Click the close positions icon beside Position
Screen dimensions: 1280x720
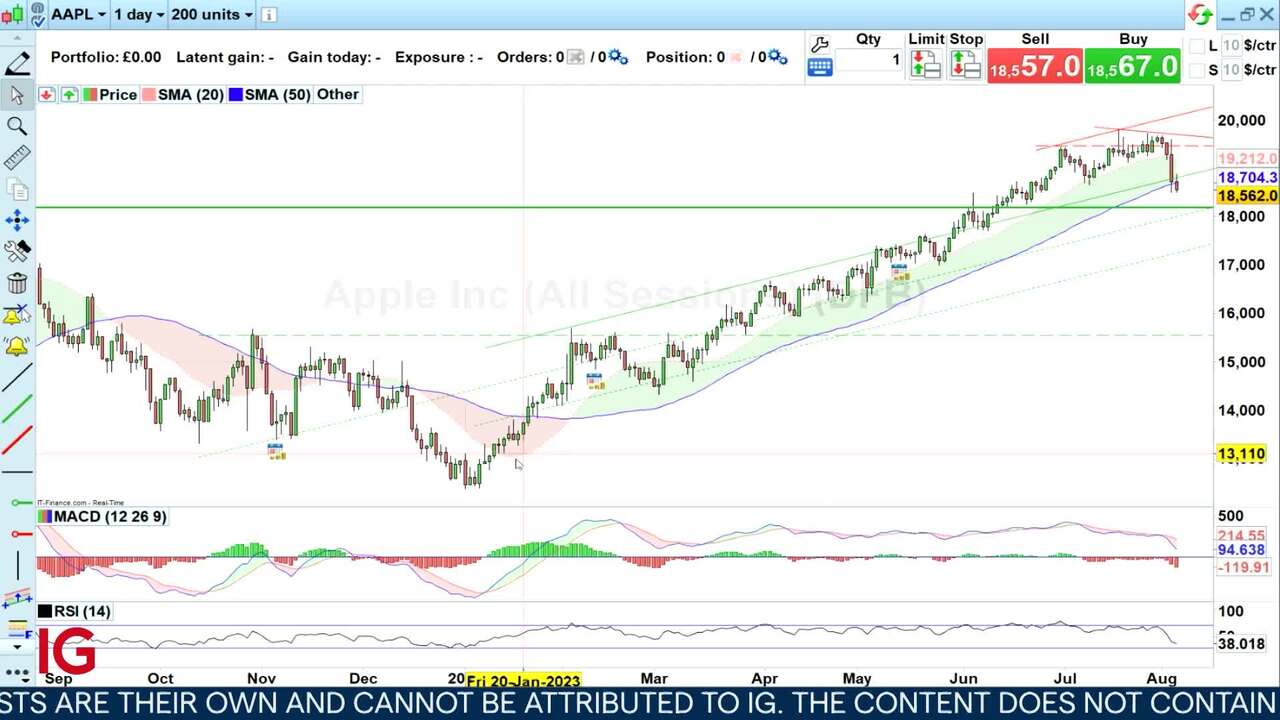tap(736, 57)
